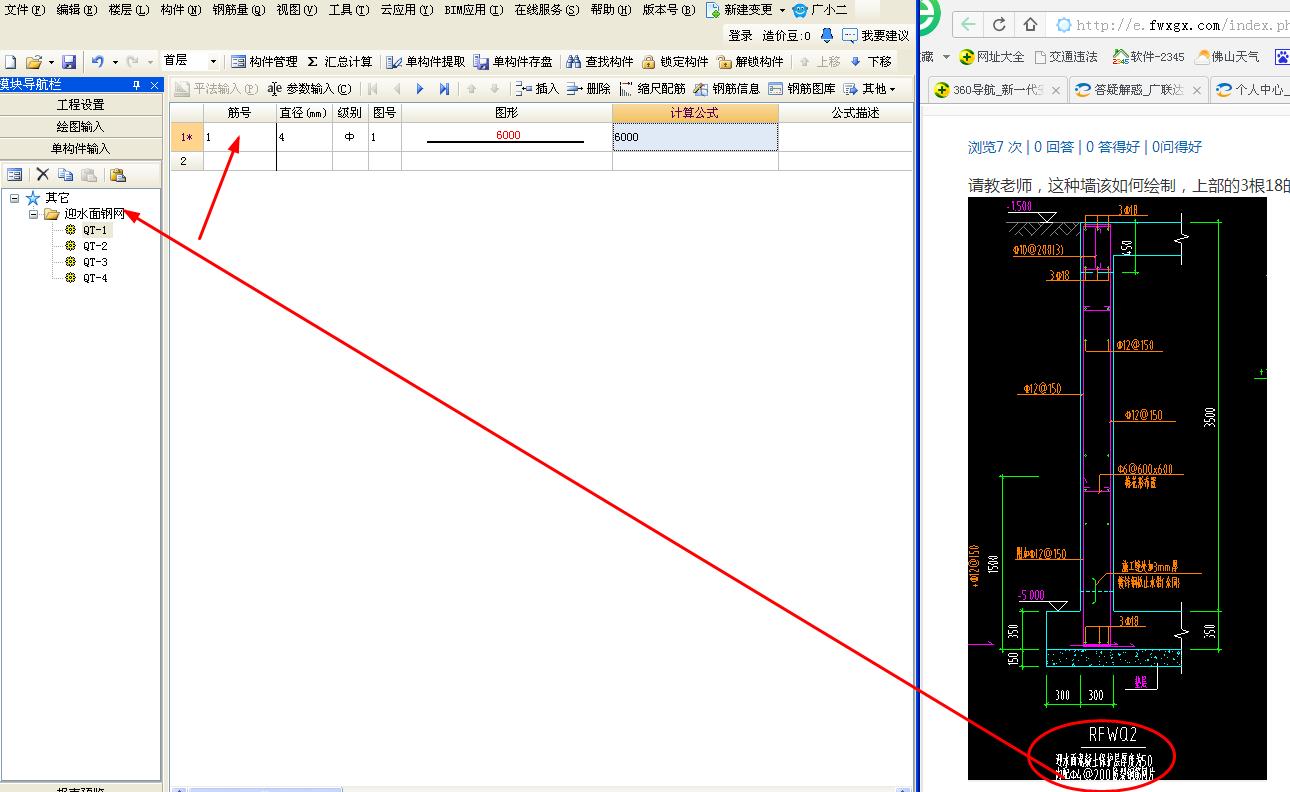Click the New file icon
This screenshot has height=792, width=1290.
(x=10, y=62)
